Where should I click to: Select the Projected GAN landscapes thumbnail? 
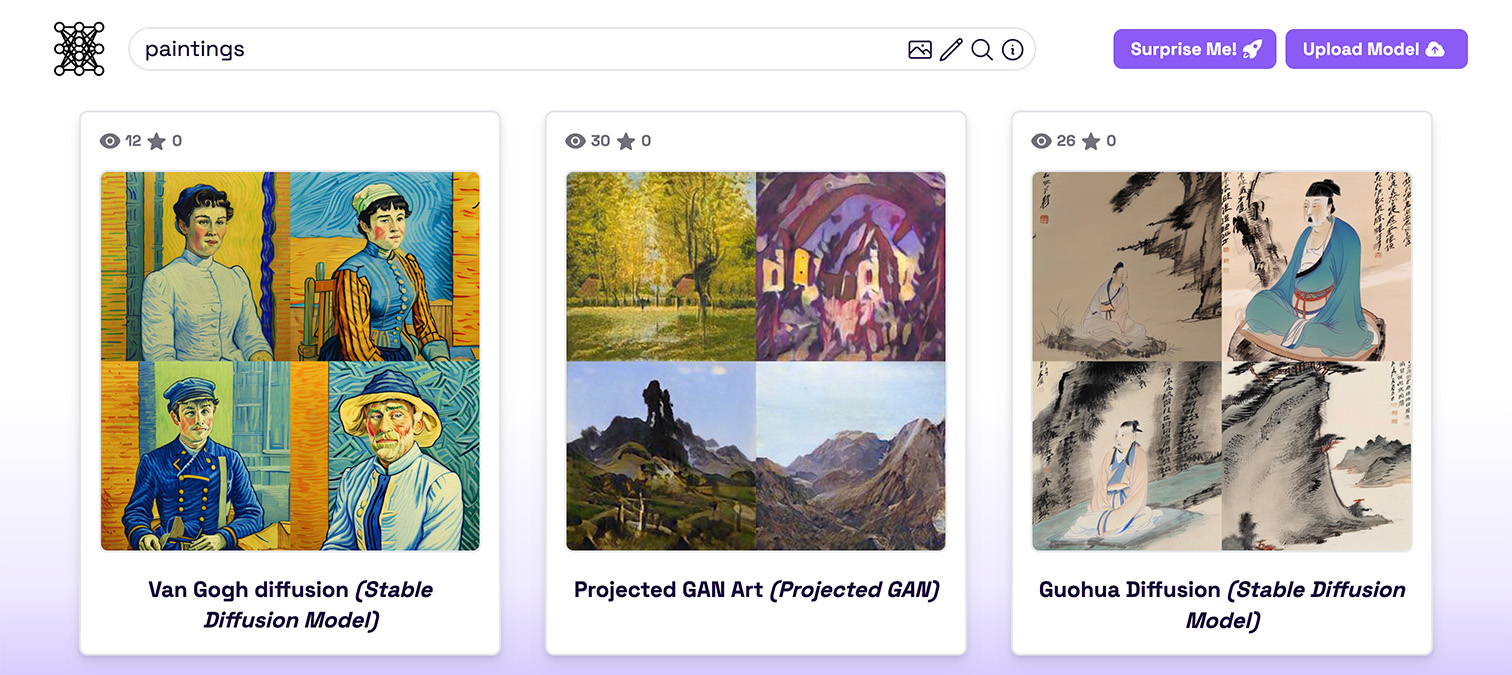click(x=756, y=361)
